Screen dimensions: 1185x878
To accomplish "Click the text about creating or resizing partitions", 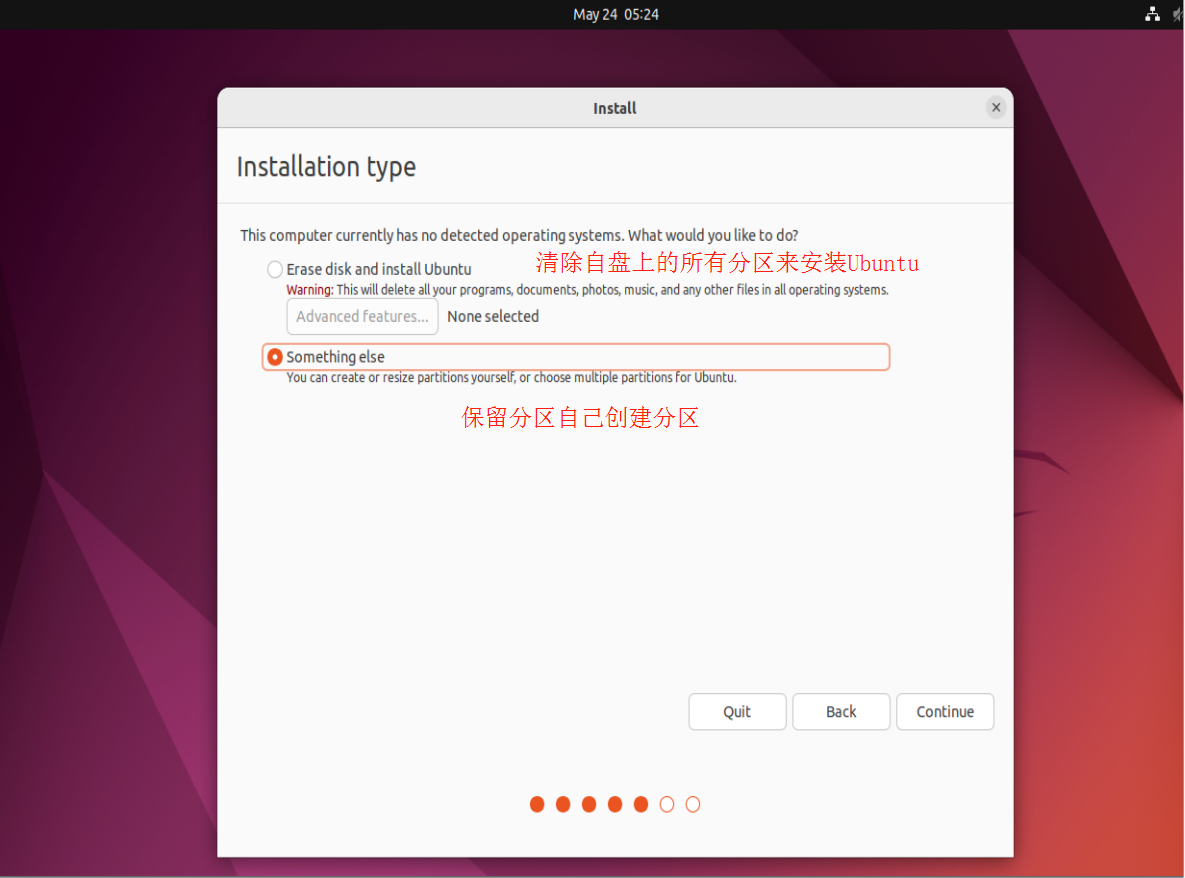I will tap(511, 377).
